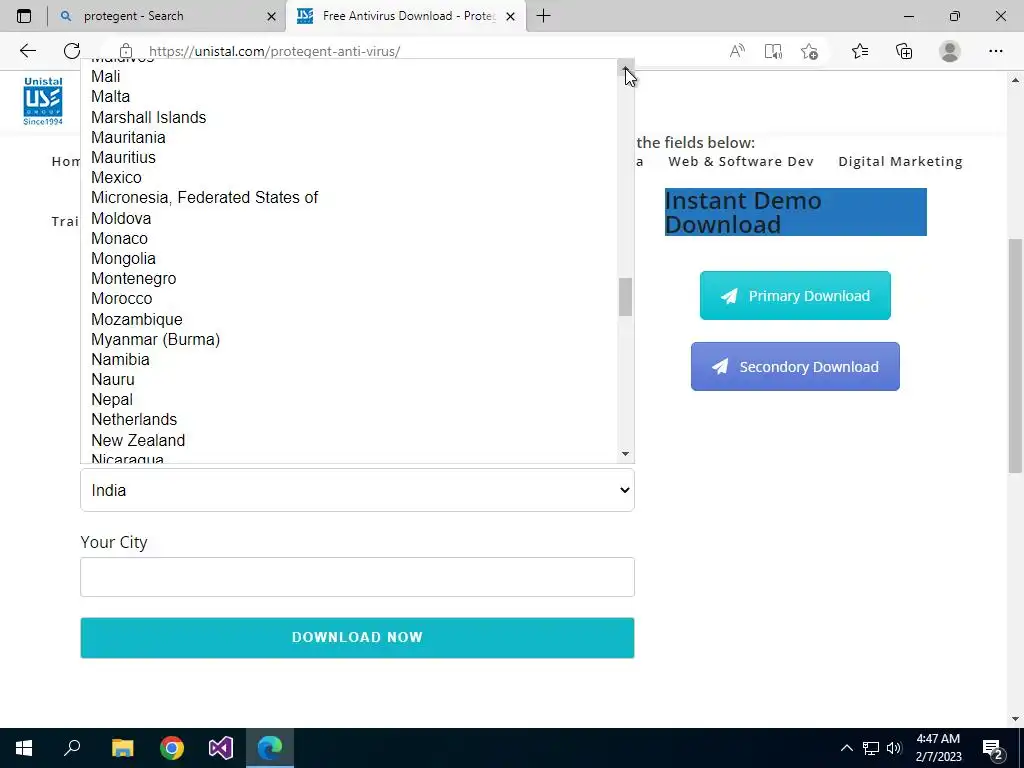The height and width of the screenshot is (768, 1024).
Task: Click country list scrollbar up arrow
Action: [x=625, y=66]
